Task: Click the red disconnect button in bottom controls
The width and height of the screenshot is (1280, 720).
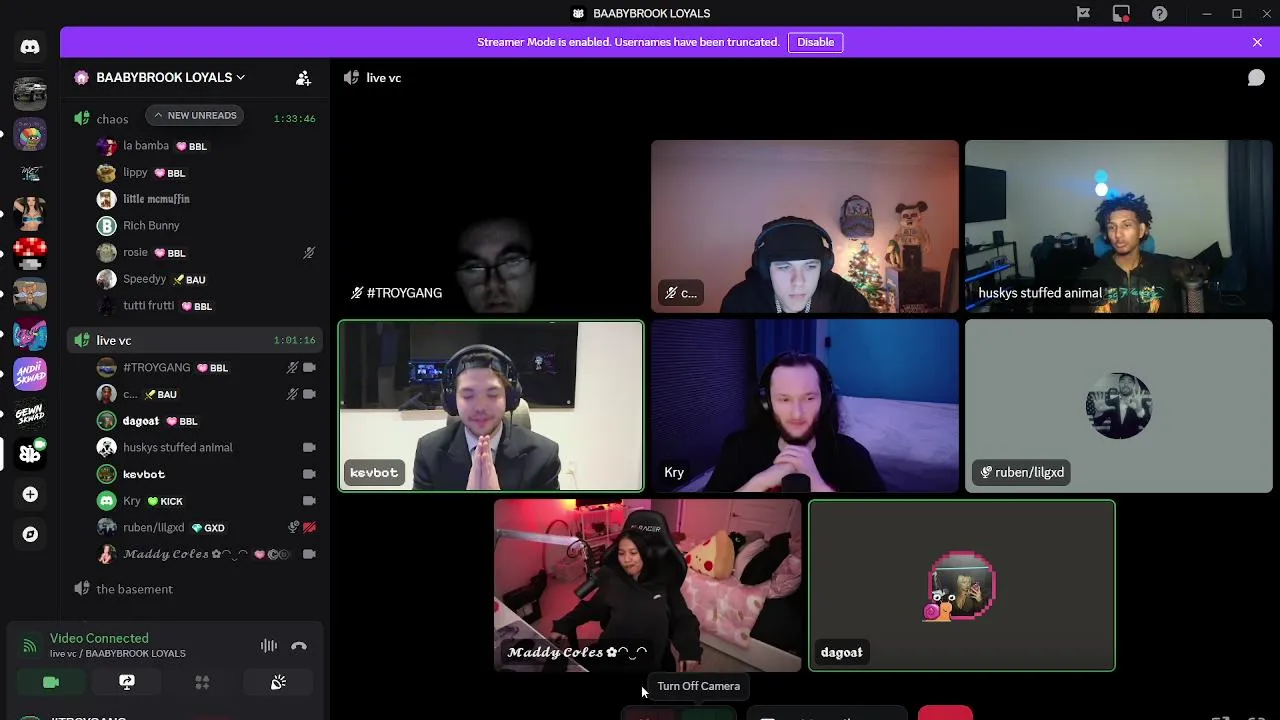Action: (x=945, y=713)
